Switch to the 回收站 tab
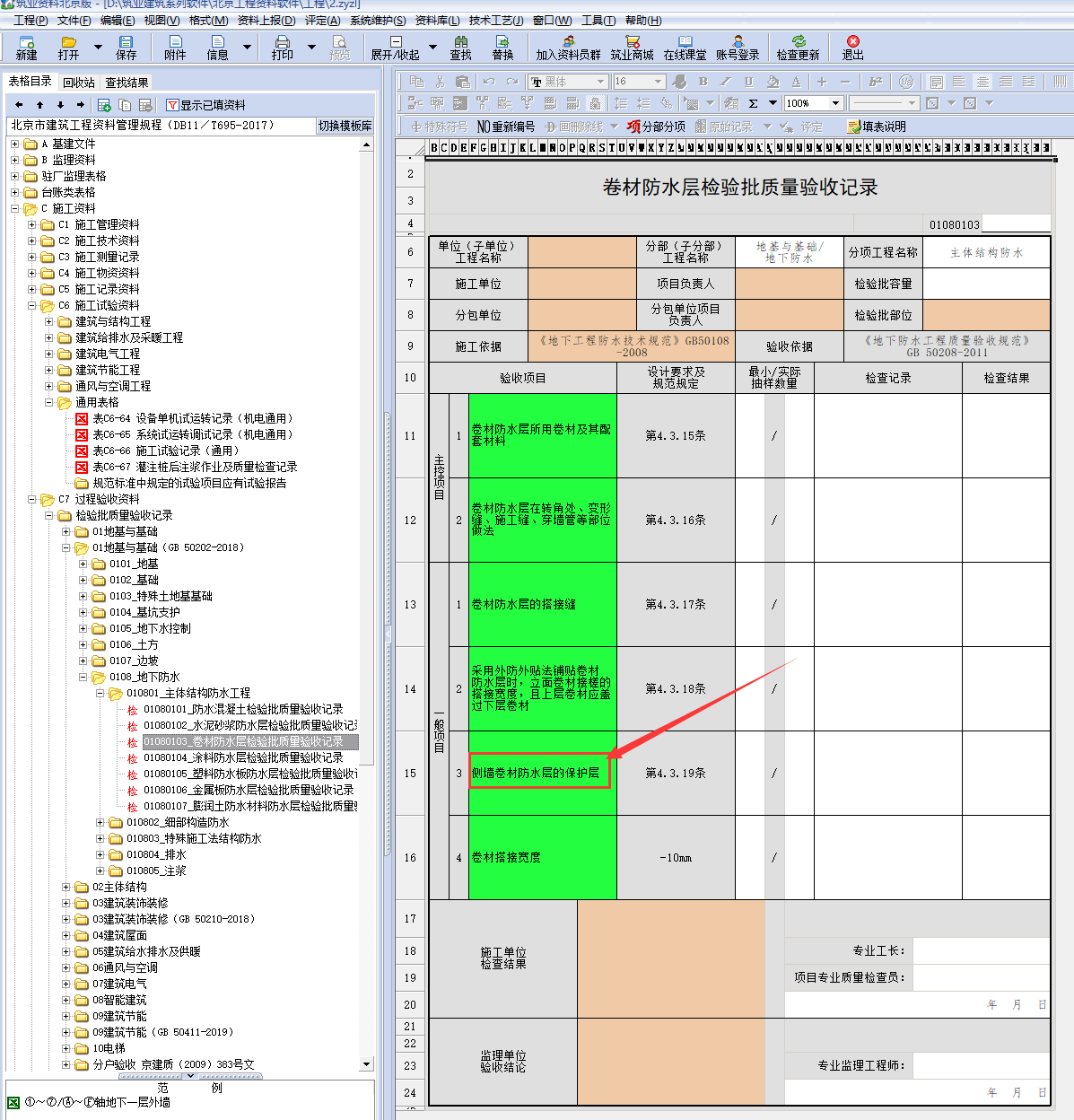 pos(79,83)
